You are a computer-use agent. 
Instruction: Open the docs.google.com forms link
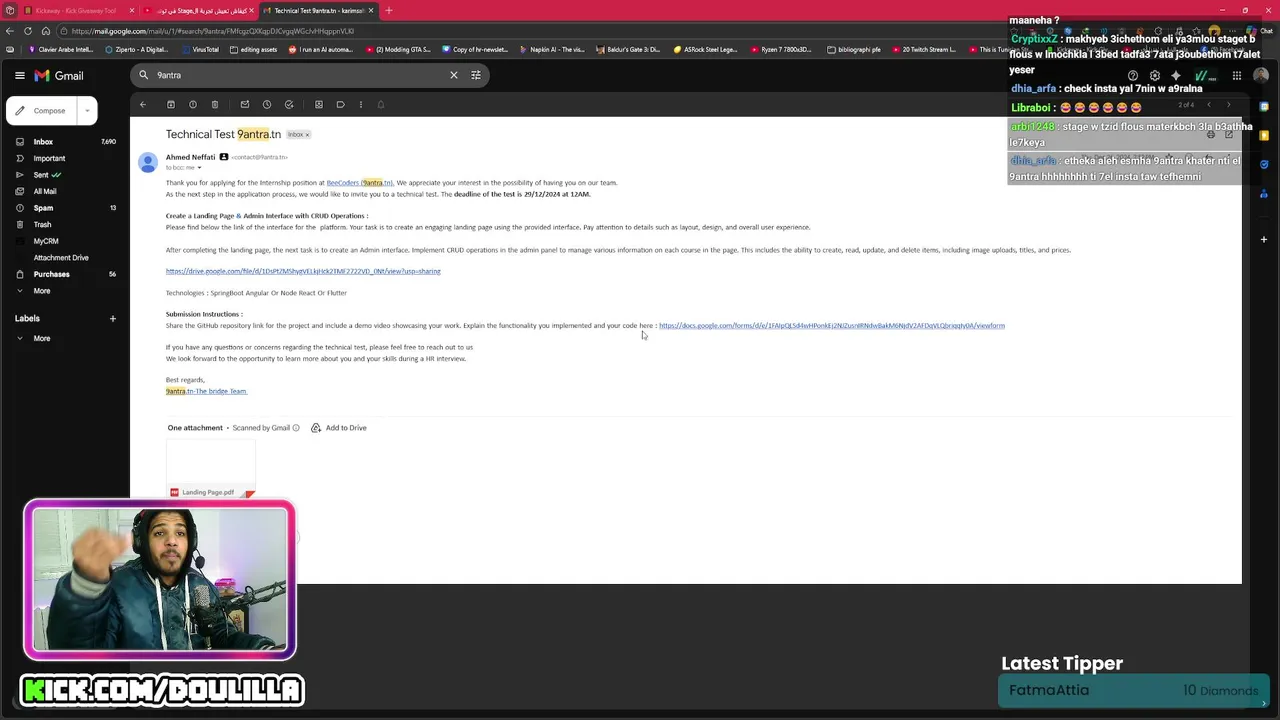tap(832, 325)
